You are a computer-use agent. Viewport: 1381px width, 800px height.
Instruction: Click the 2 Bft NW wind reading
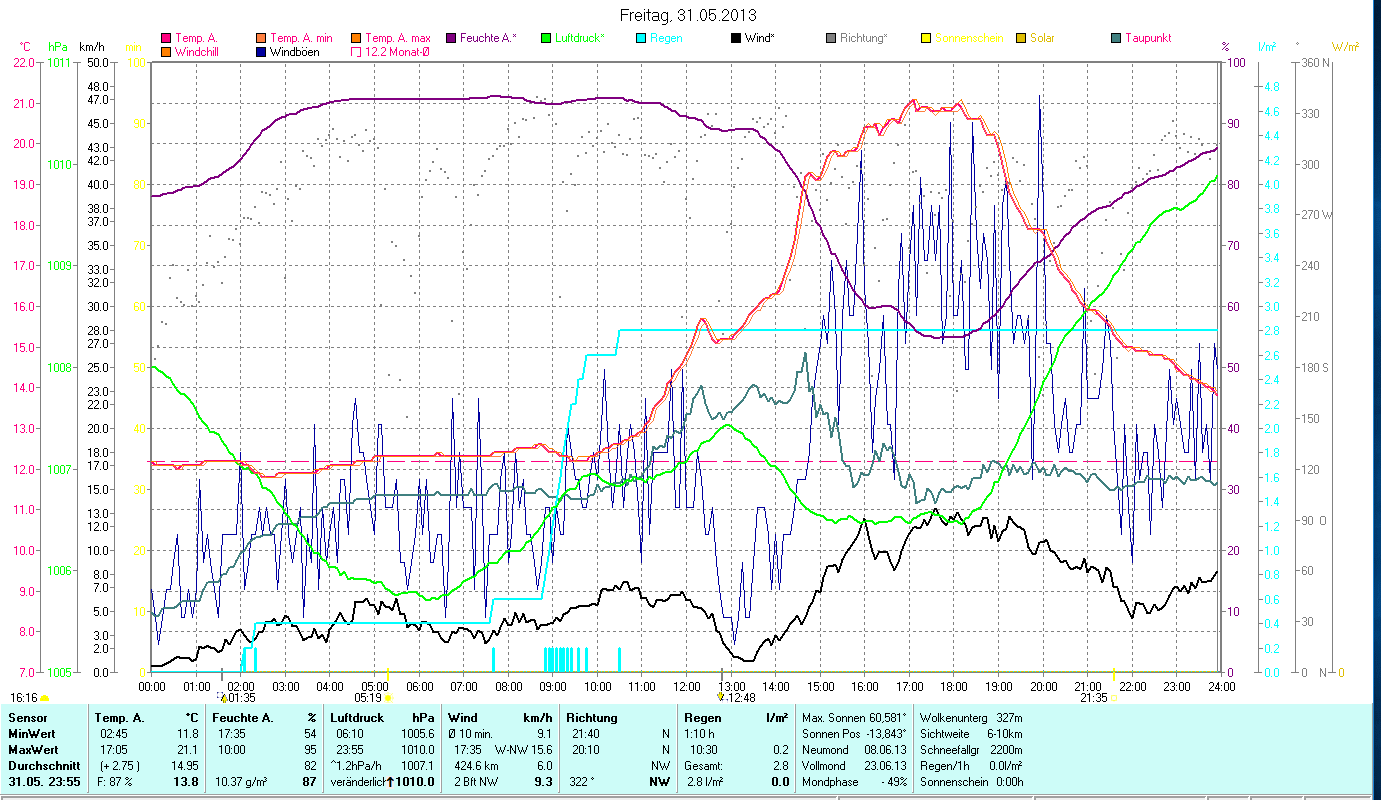click(477, 781)
